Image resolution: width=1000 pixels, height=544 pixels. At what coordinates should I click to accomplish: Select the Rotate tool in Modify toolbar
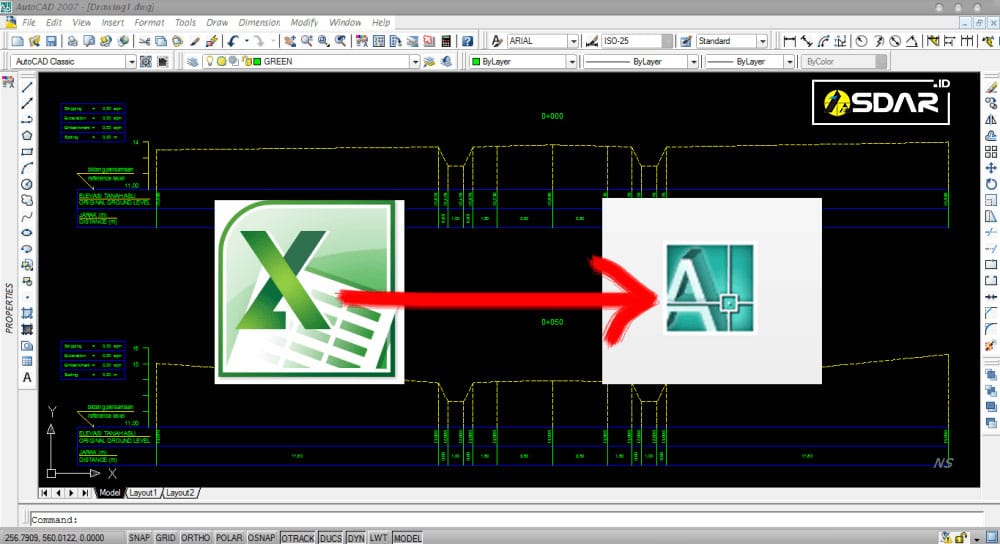pyautogui.click(x=990, y=184)
